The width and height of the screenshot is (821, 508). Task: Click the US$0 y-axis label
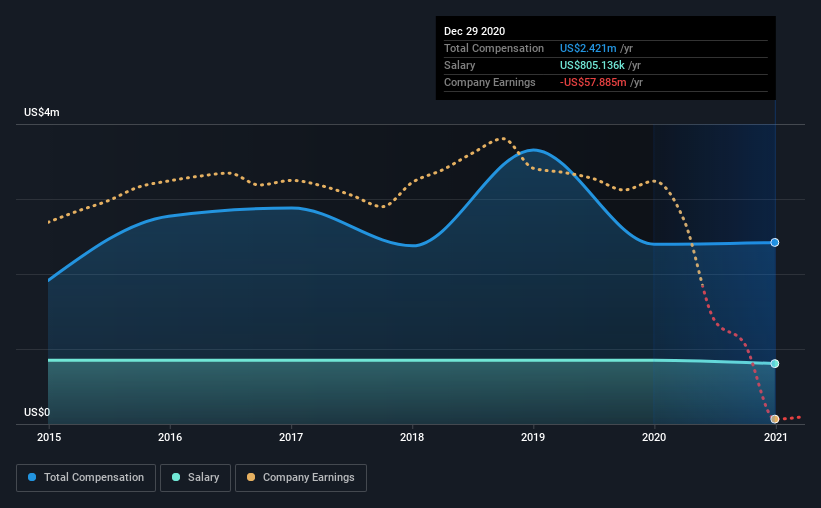(x=37, y=413)
